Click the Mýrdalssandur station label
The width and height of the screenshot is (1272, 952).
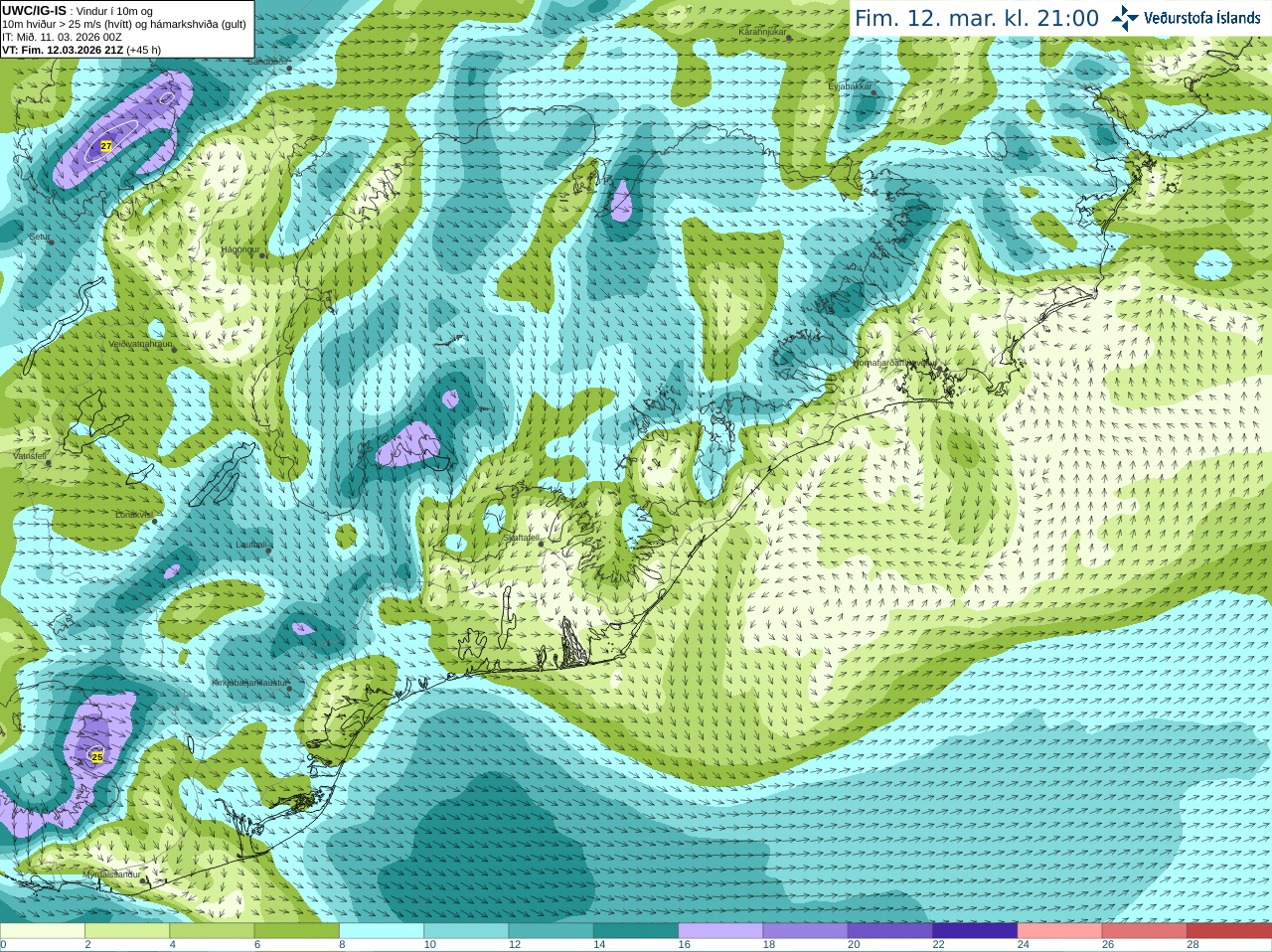coord(111,874)
